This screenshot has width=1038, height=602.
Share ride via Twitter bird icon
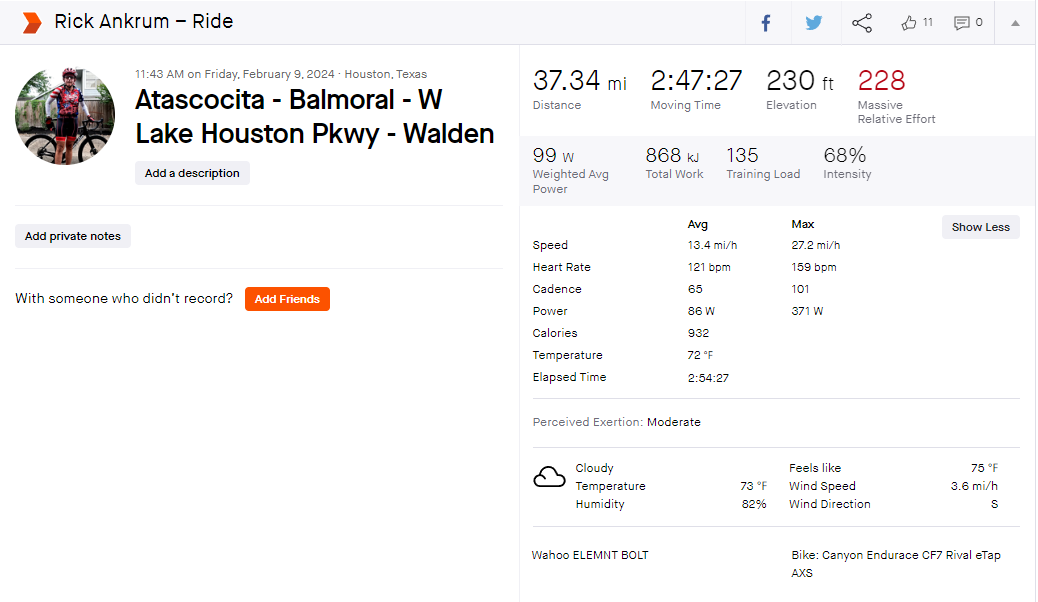point(814,23)
